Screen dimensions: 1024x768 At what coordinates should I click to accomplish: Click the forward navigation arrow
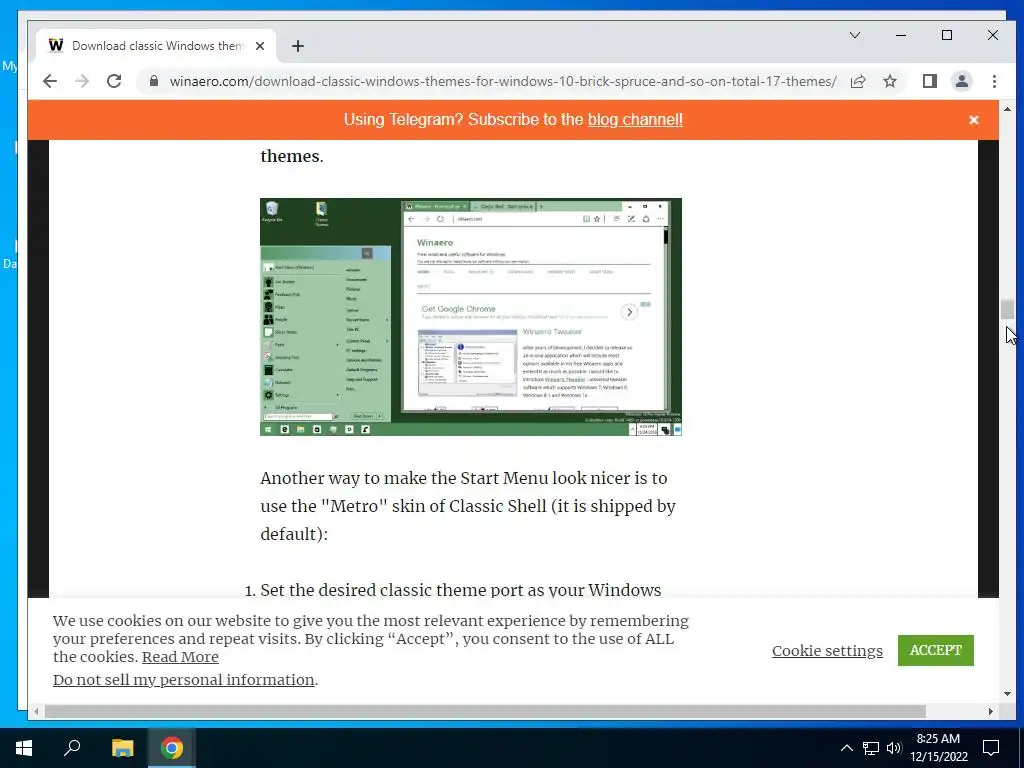point(82,81)
